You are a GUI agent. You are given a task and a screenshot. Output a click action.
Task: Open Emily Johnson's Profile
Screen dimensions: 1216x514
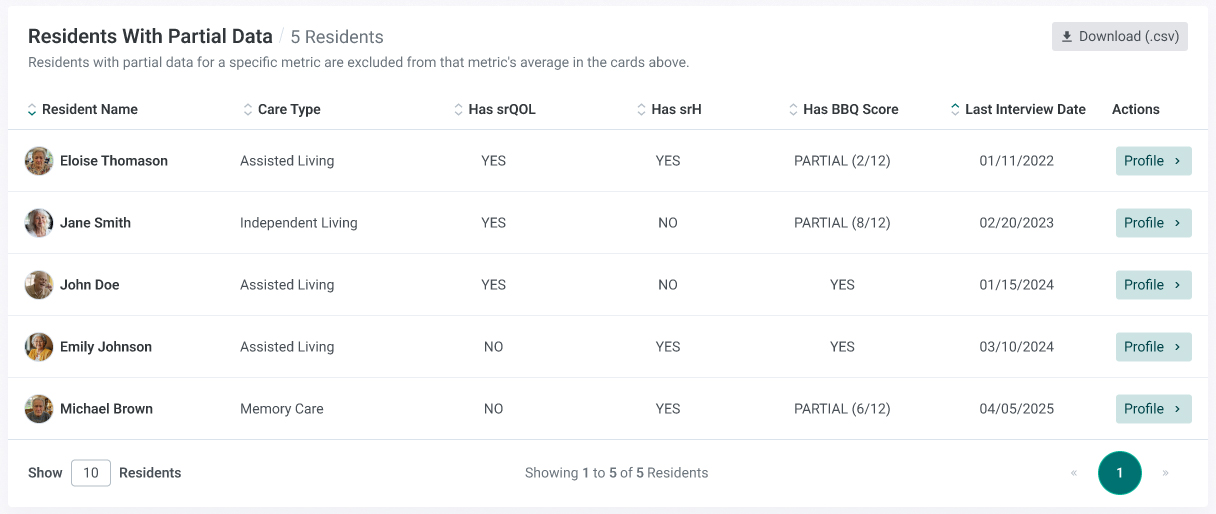(1153, 347)
